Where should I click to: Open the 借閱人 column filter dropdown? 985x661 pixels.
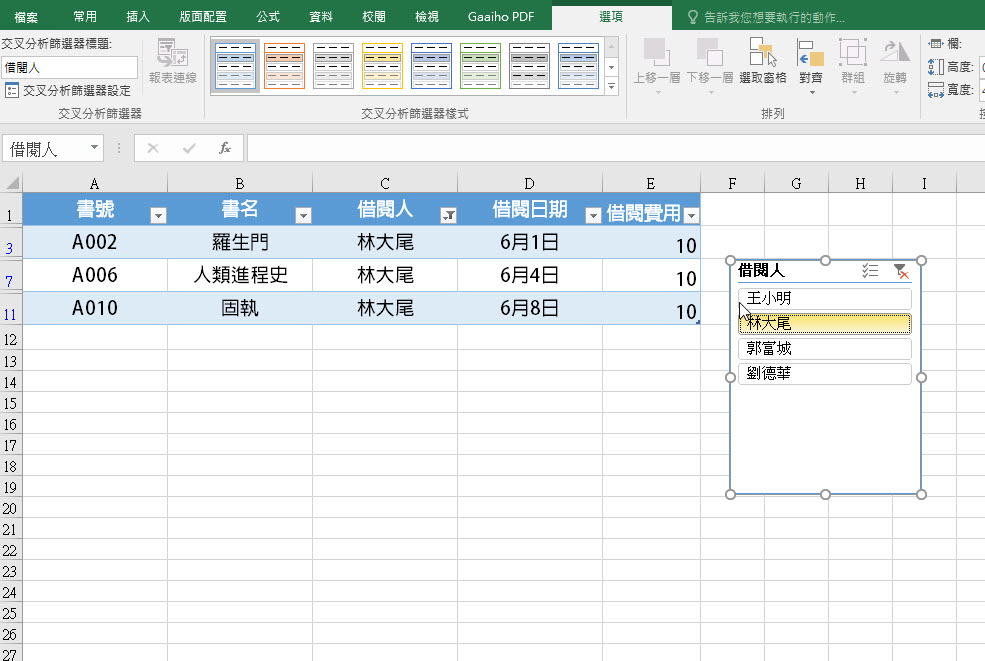448,215
